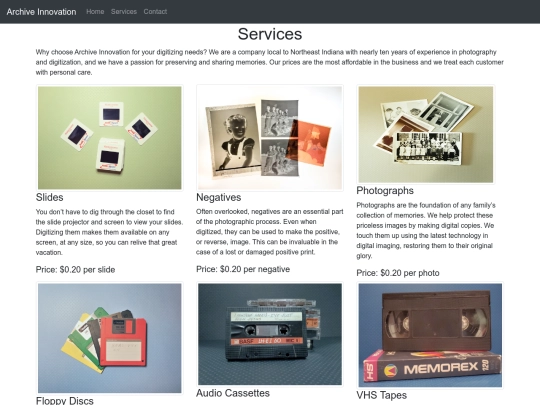
Task: Click the price per slide text
Action: click(x=75, y=270)
